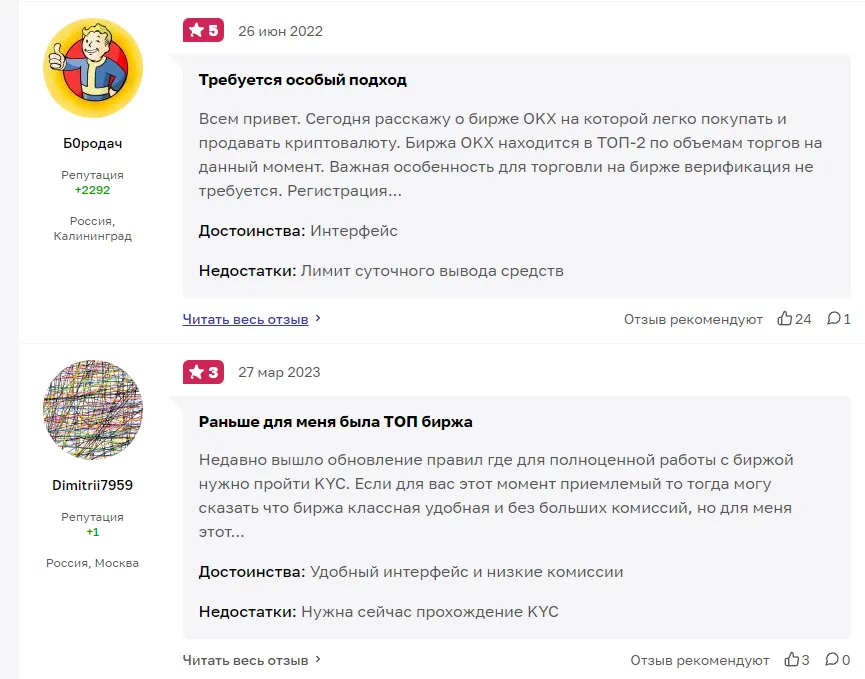Click the reputation score +2292
Image resolution: width=865 pixels, height=679 pixels.
(92, 187)
